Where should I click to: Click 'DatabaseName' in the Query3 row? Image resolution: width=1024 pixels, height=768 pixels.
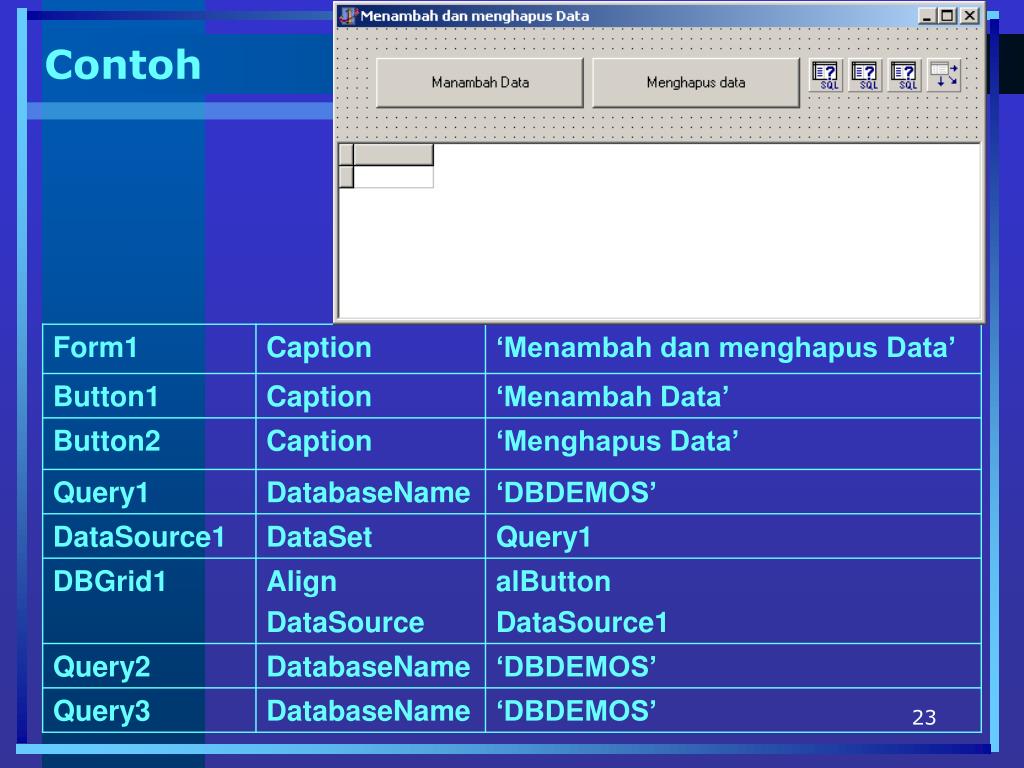(368, 711)
